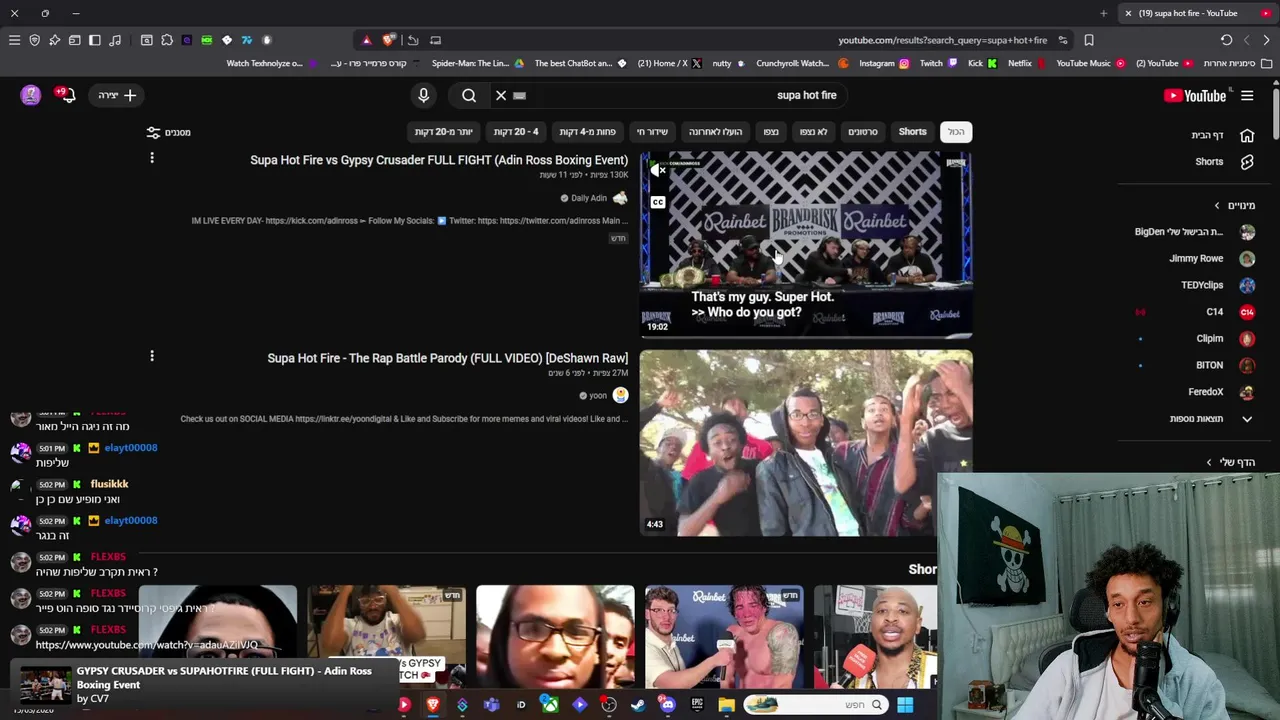Open File Explorer from taskbar
1280x720 pixels.
(726, 705)
